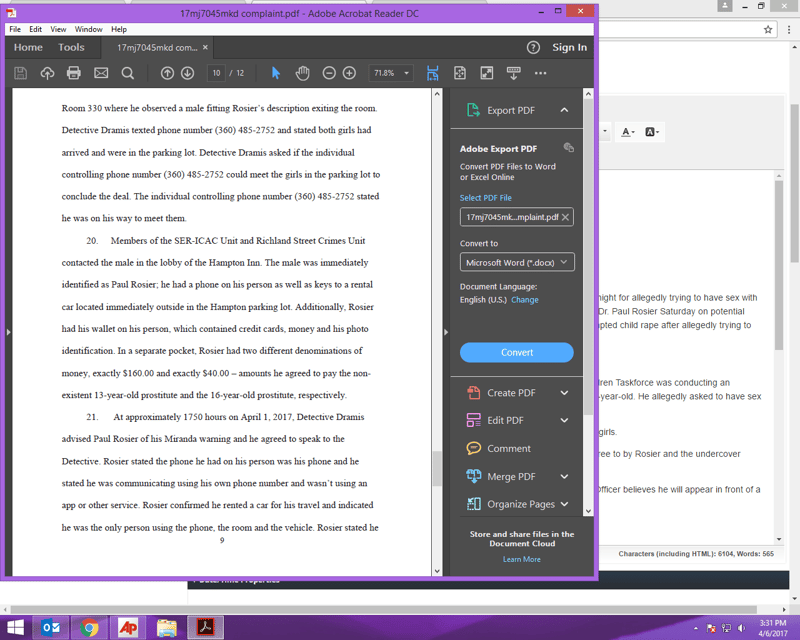Open the Window menu
This screenshot has height=640, width=800.
(x=89, y=30)
